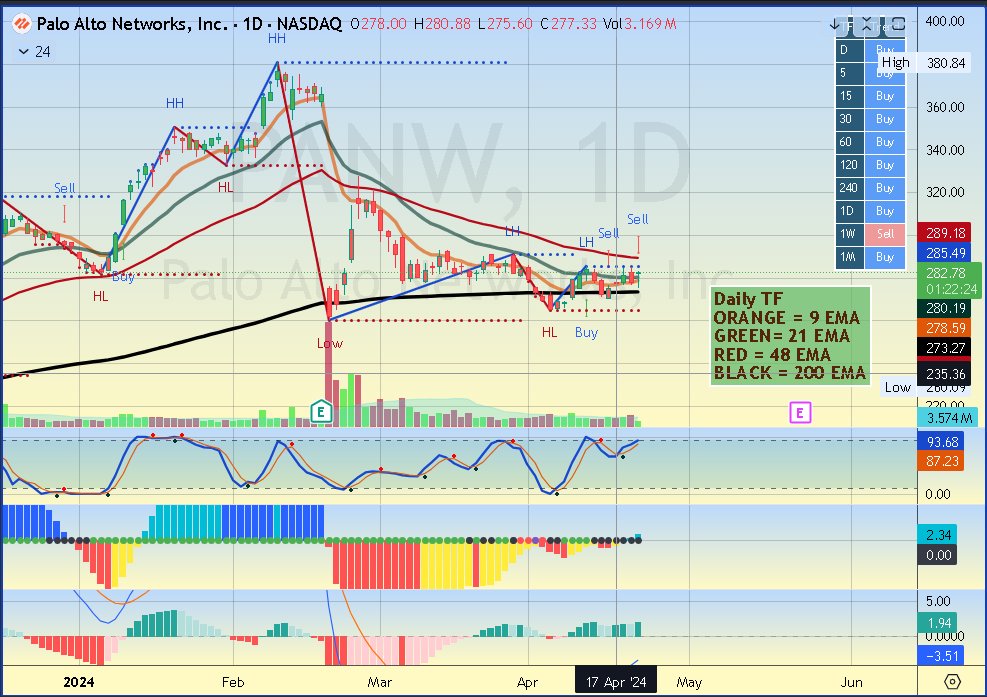Click the RED = 48 EMA legend line
987x697 pixels.
(772, 354)
